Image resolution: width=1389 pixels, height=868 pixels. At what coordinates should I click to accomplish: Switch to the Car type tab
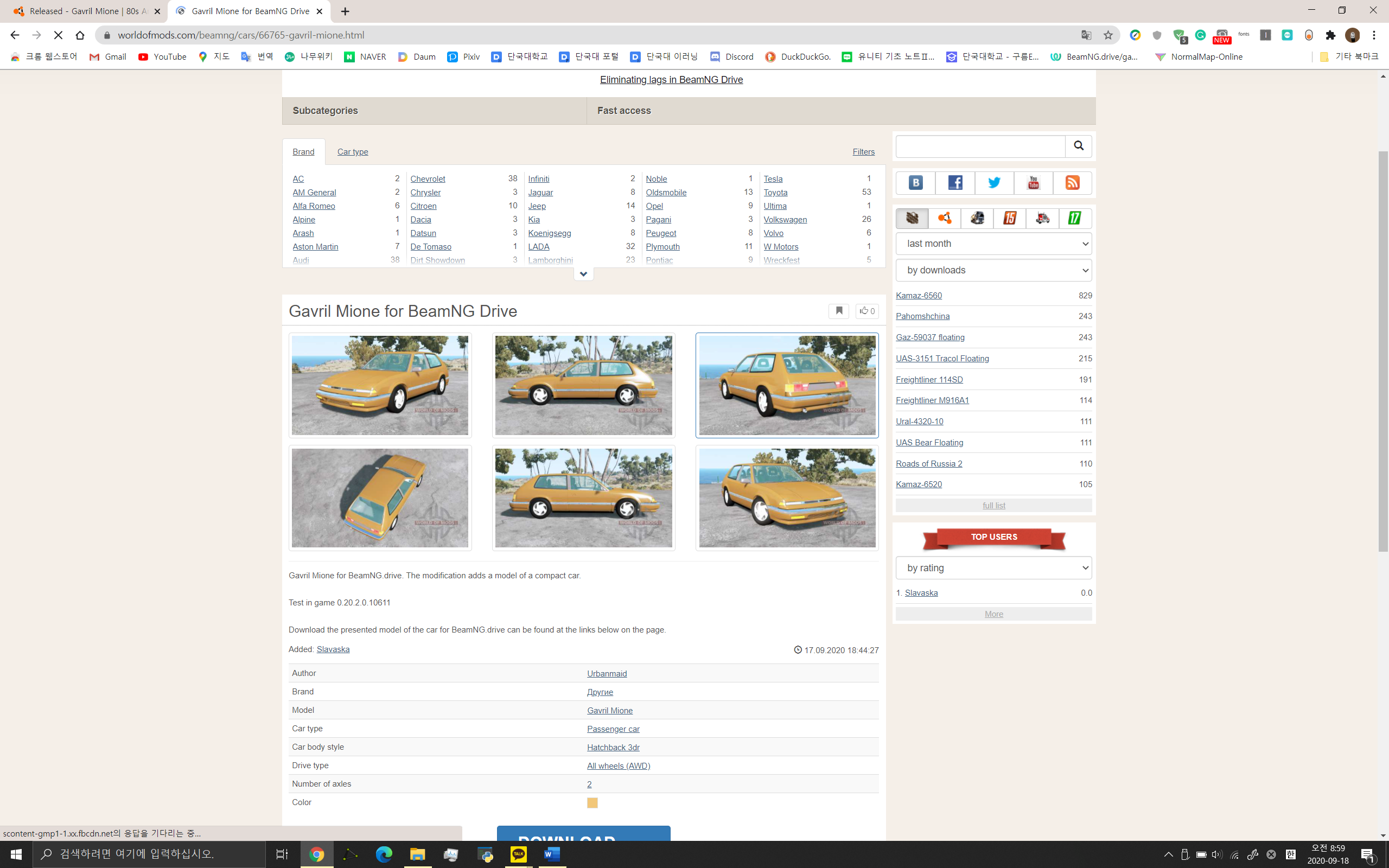tap(353, 151)
